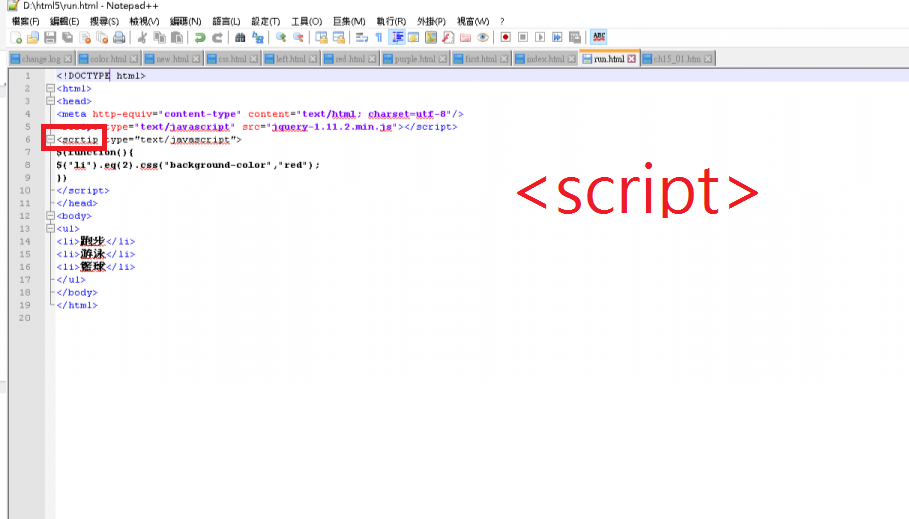
Task: Toggle the ABC spell check button
Action: click(x=599, y=38)
